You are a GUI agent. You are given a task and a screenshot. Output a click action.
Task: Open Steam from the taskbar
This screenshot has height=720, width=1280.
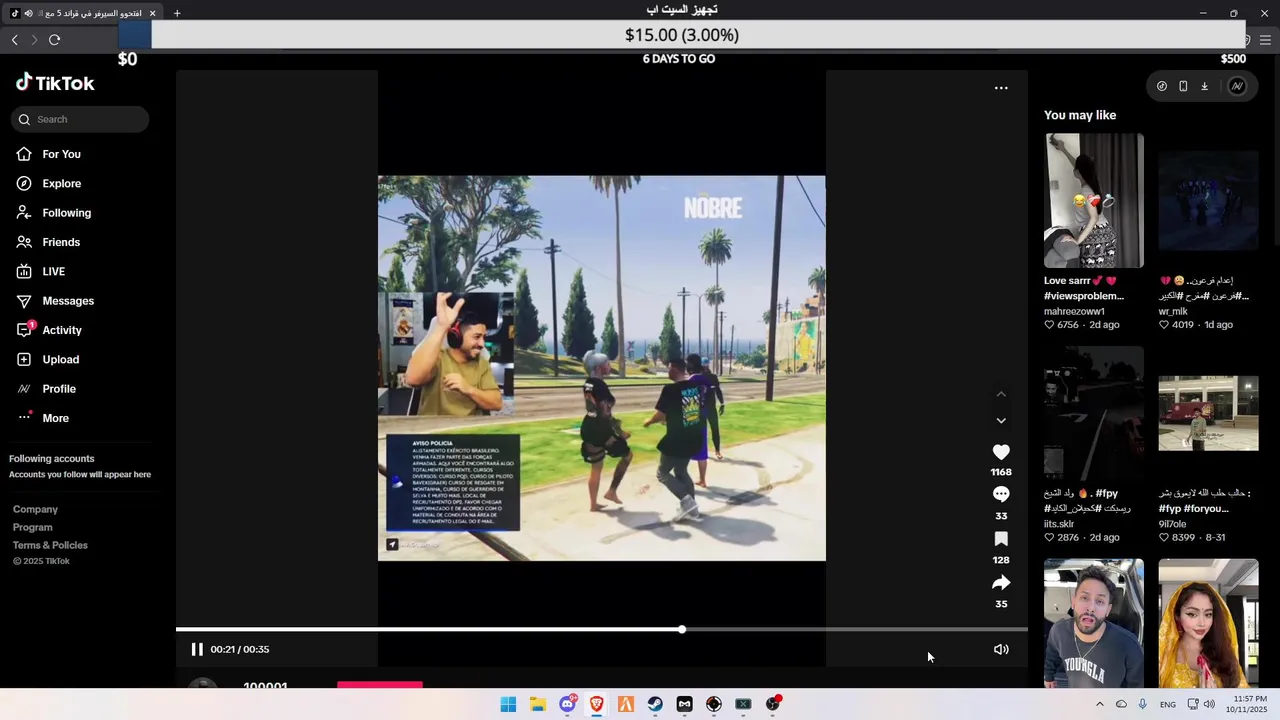coord(655,704)
